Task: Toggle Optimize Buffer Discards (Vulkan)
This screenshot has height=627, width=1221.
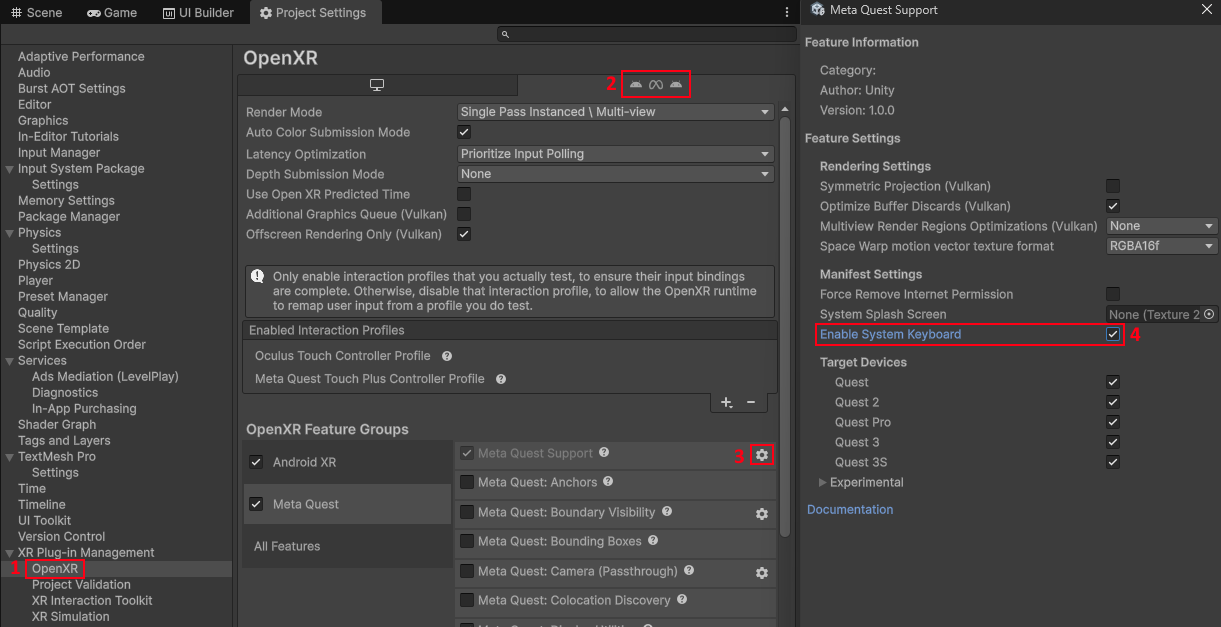Action: pyautogui.click(x=1113, y=206)
